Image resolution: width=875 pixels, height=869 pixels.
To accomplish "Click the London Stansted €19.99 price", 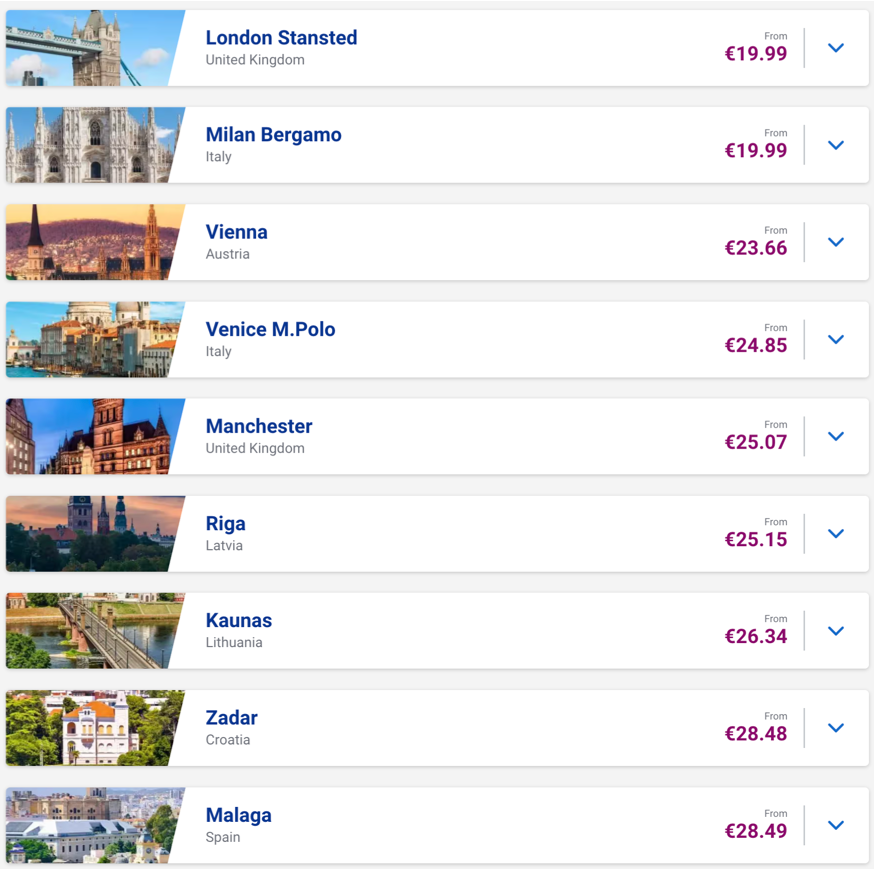I will (756, 54).
